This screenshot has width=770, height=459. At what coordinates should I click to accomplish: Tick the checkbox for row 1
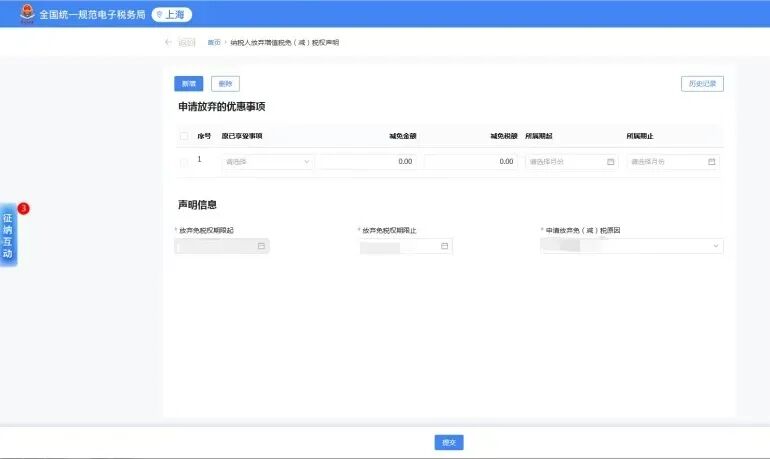click(x=184, y=162)
